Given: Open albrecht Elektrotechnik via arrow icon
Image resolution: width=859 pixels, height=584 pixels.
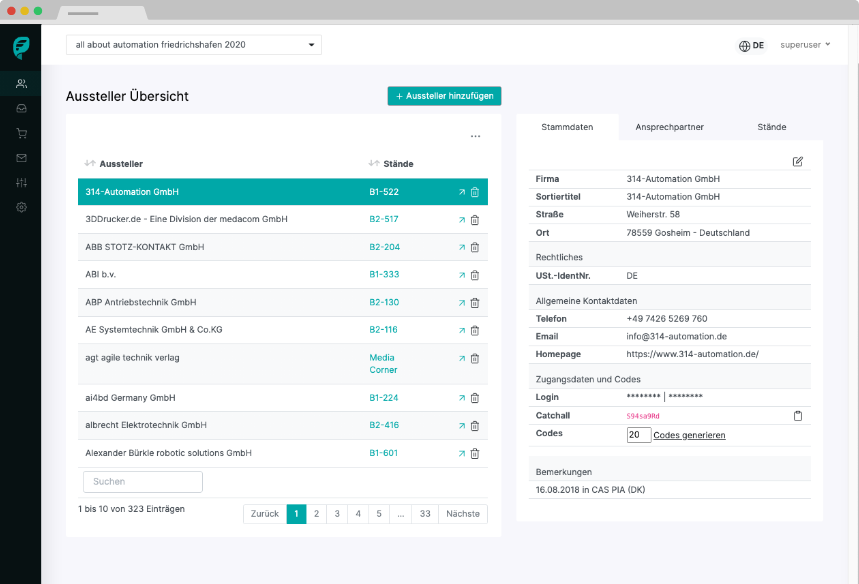Looking at the screenshot, I should [462, 426].
